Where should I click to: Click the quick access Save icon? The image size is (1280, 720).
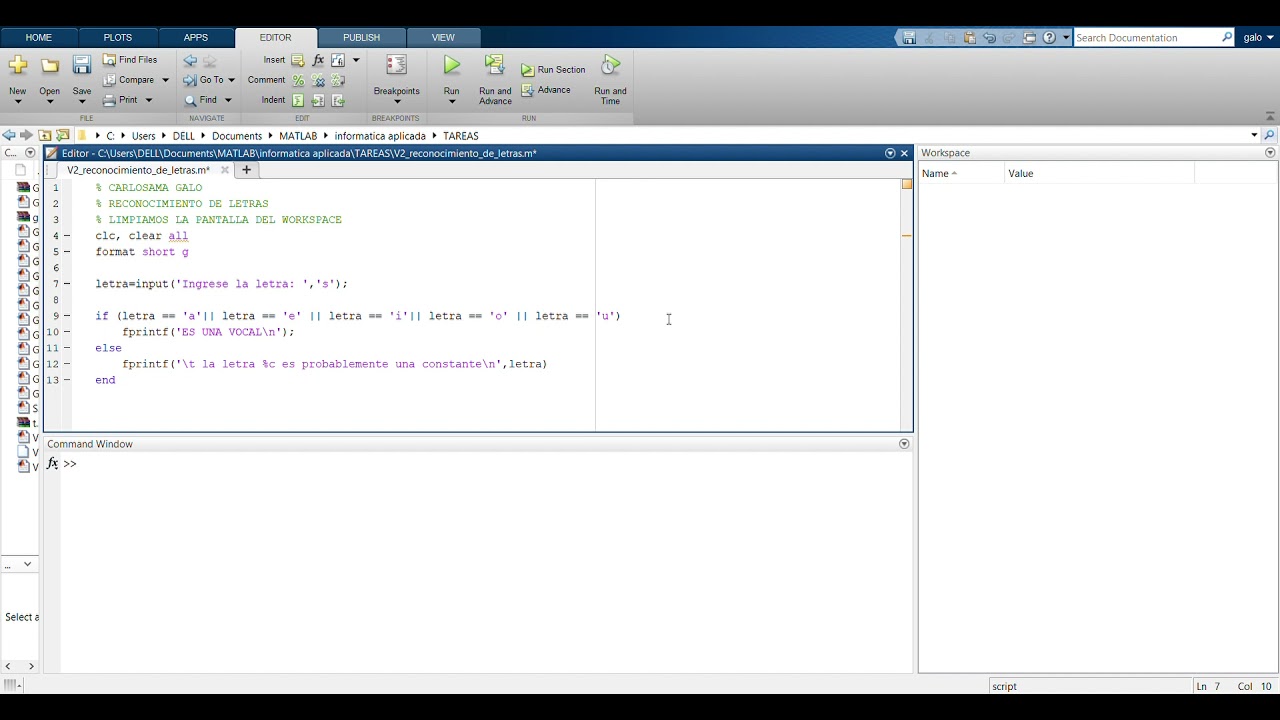[909, 38]
